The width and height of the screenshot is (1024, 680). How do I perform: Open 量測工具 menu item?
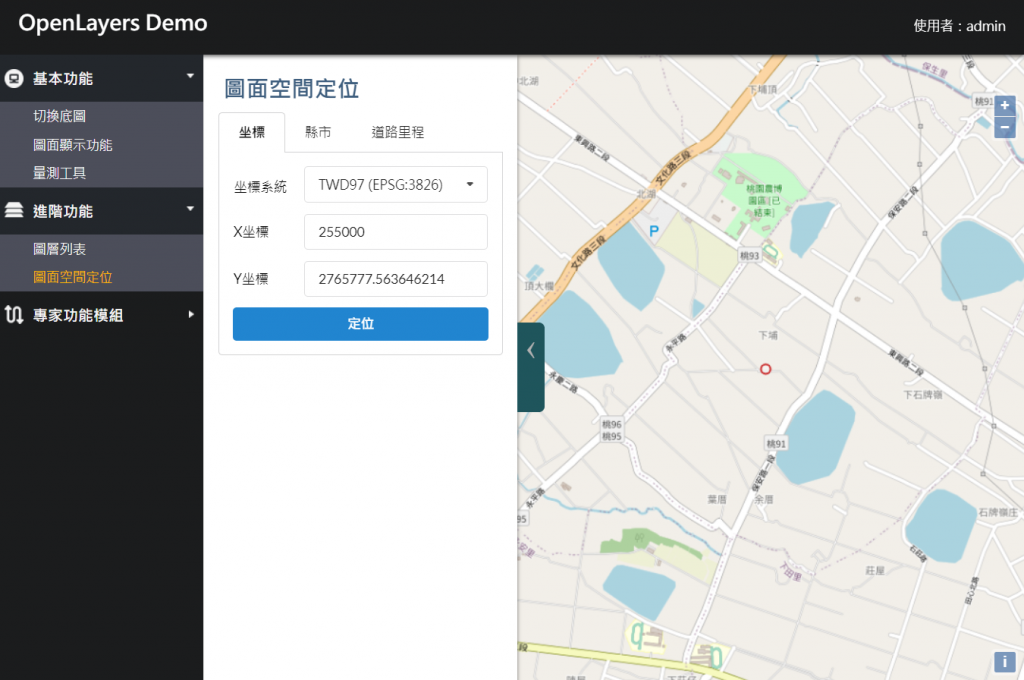pyautogui.click(x=59, y=173)
